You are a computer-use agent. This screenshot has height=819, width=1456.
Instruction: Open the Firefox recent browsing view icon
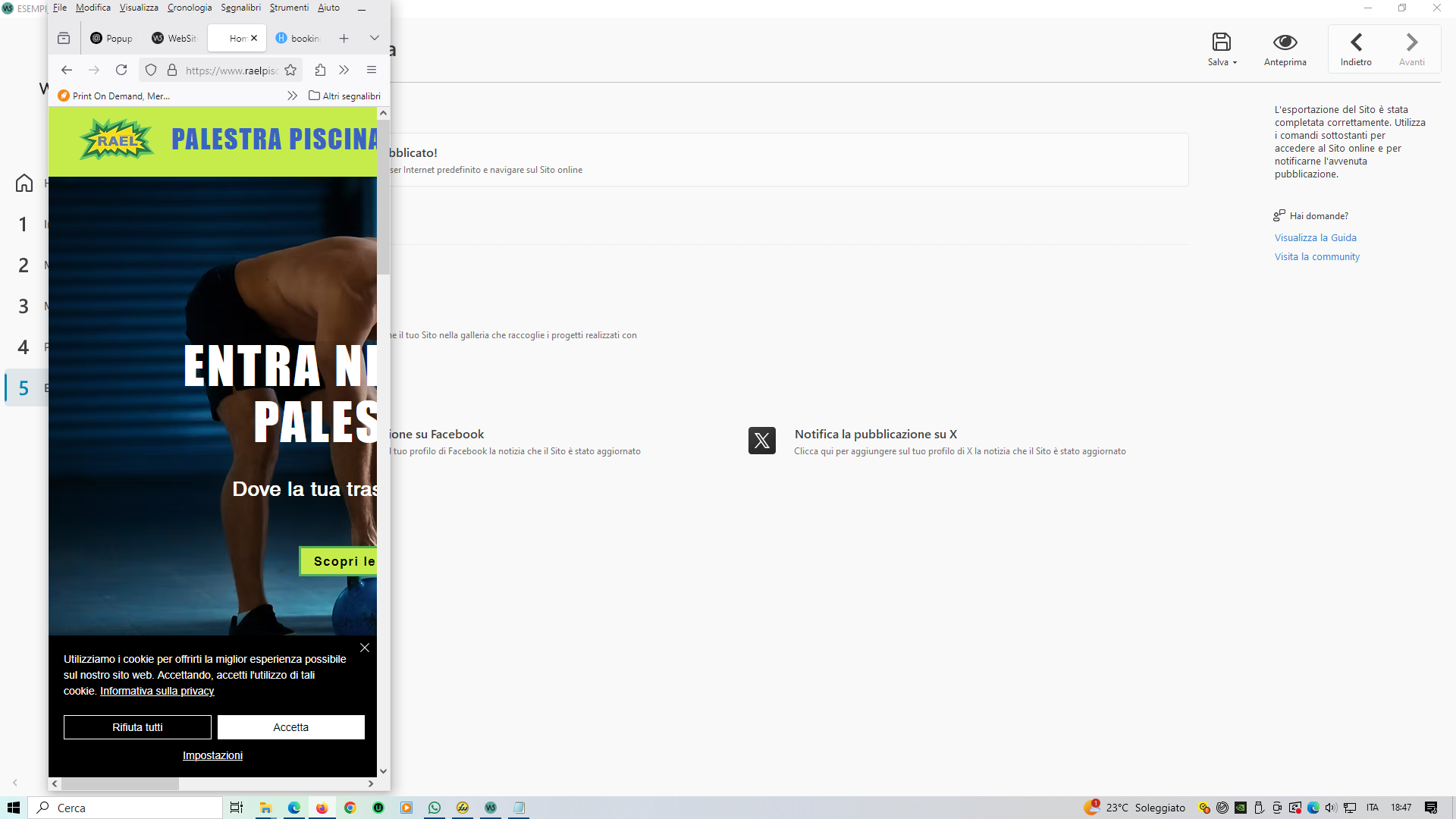click(64, 38)
